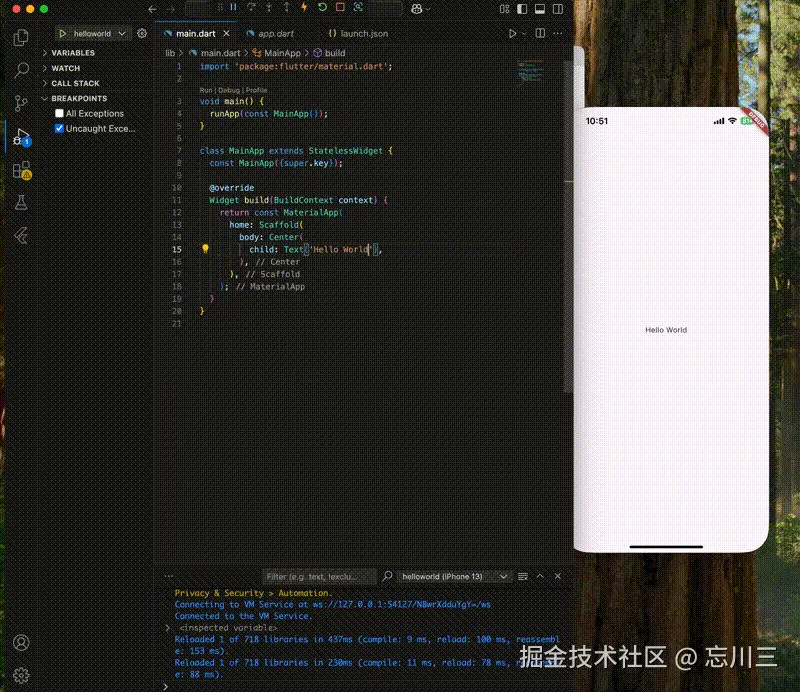Click the Step Over debug button

pos(251,7)
